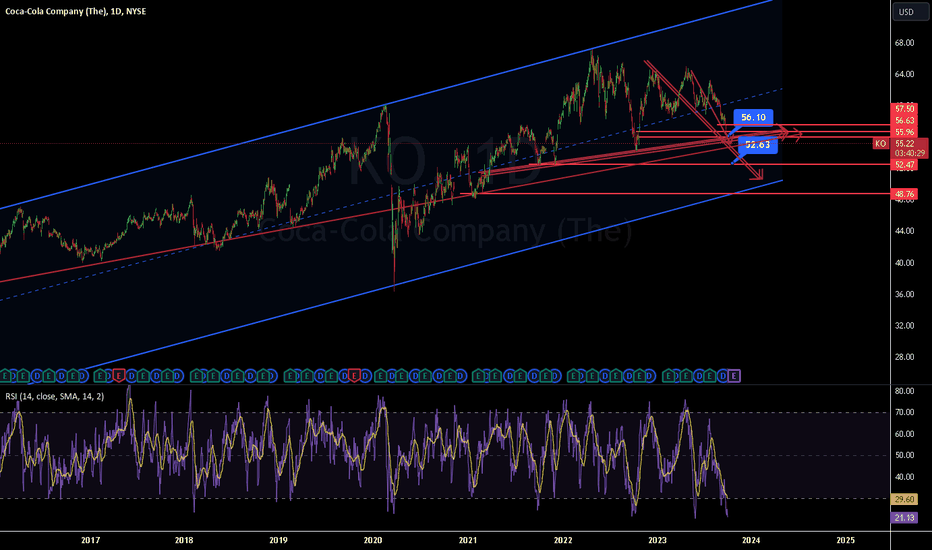Click 44.00 on the price axis
The height and width of the screenshot is (550, 932).
coord(904,231)
